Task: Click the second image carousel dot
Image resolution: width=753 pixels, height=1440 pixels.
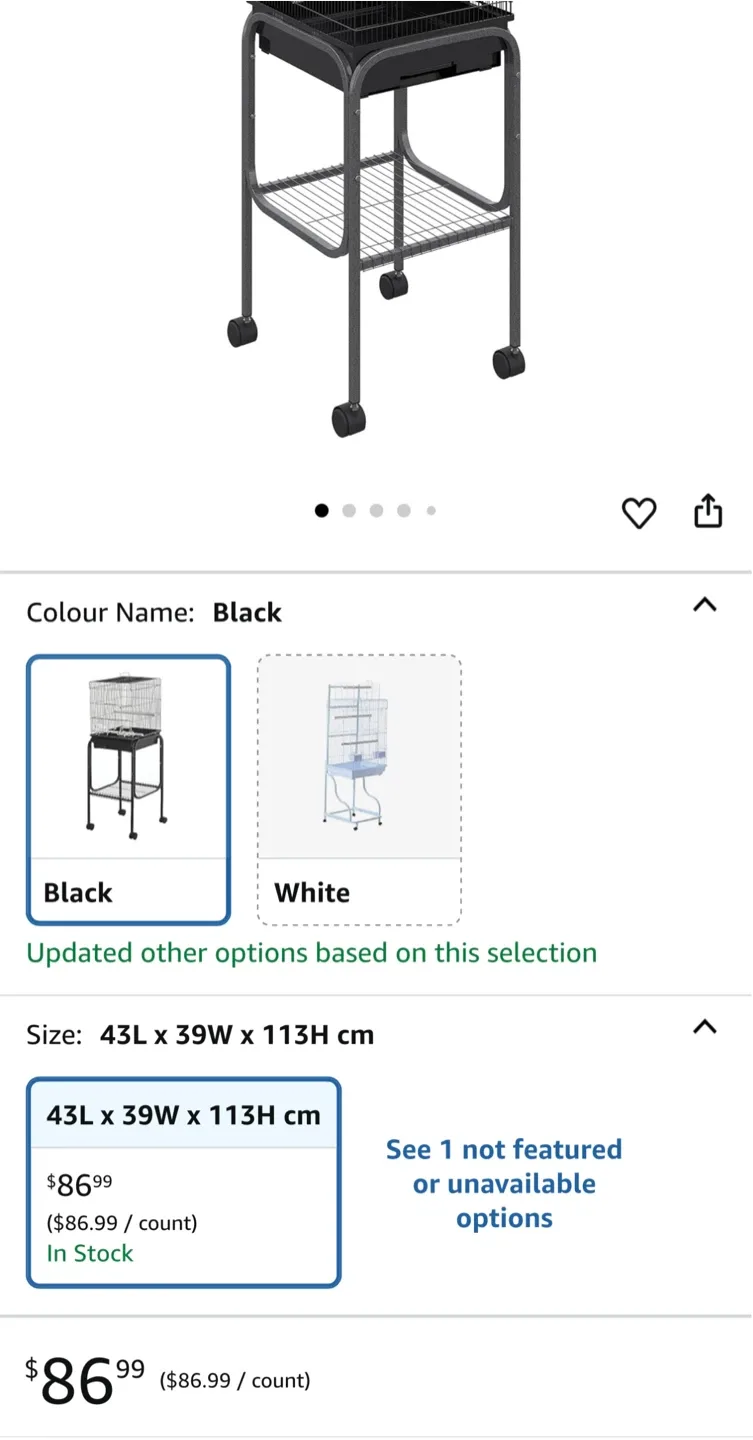Action: click(x=349, y=510)
